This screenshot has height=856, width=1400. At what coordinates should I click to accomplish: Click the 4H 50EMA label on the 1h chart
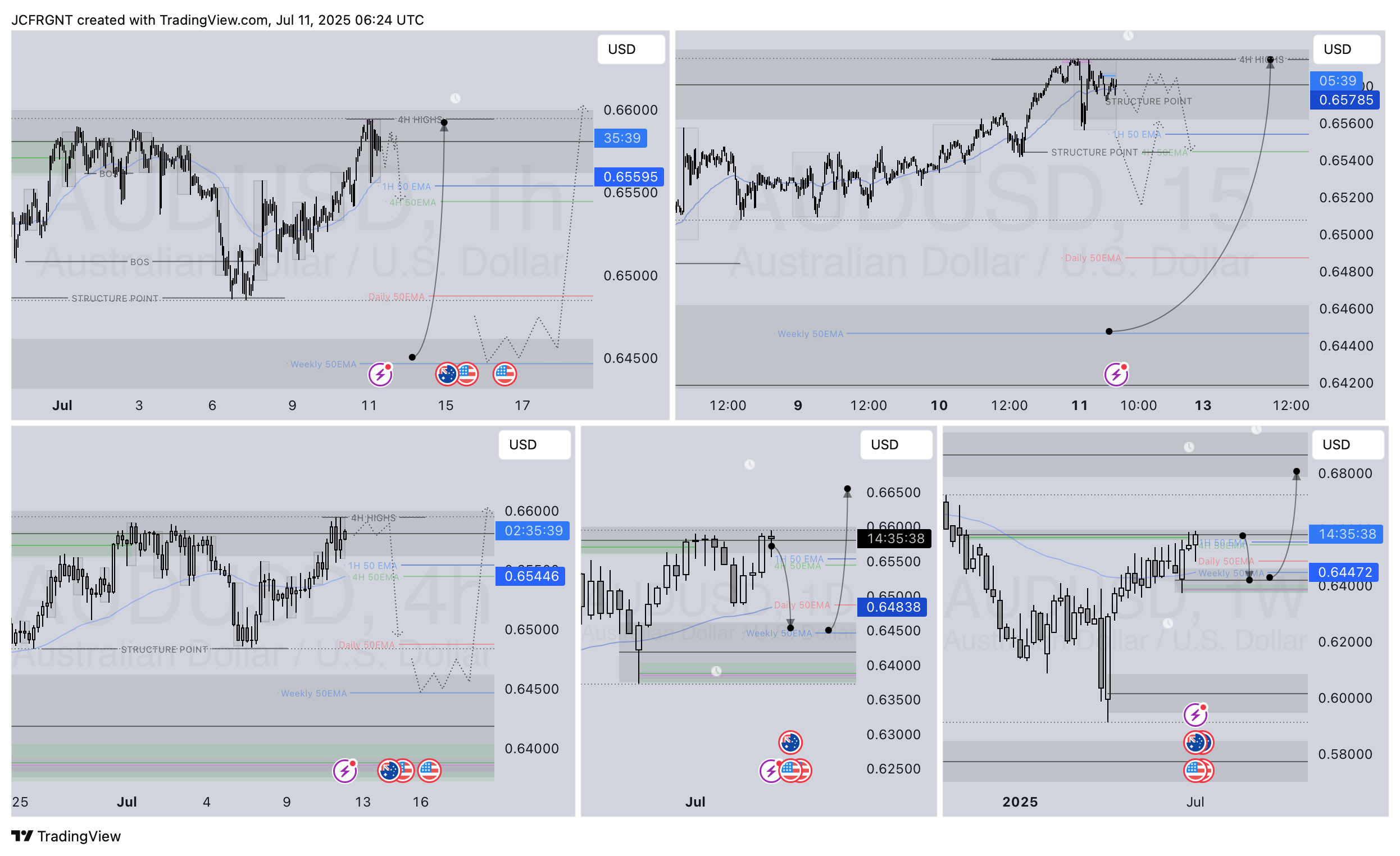[412, 203]
